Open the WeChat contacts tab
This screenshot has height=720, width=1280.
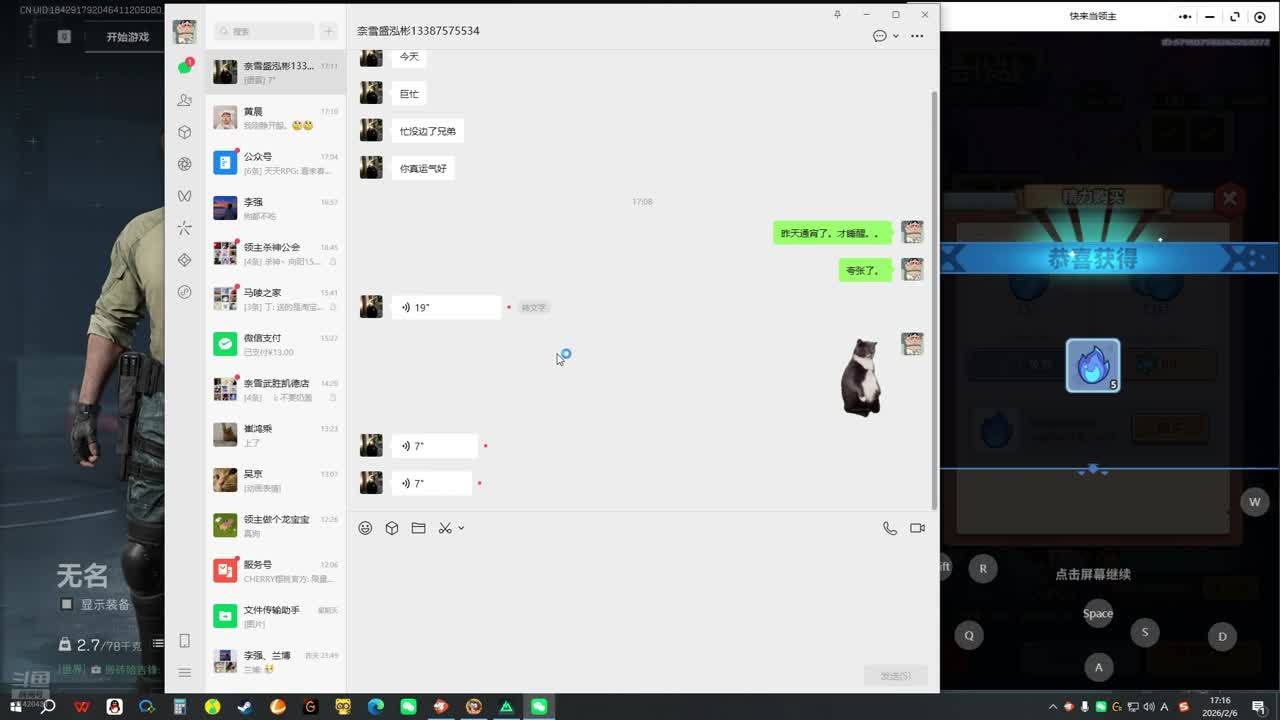point(184,100)
